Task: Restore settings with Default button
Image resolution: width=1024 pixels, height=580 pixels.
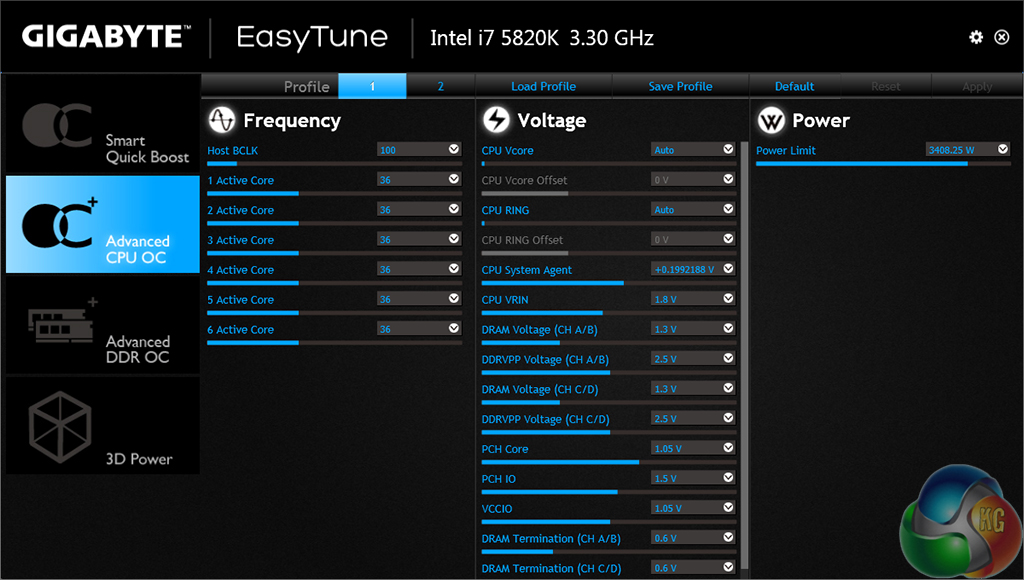Action: point(795,86)
